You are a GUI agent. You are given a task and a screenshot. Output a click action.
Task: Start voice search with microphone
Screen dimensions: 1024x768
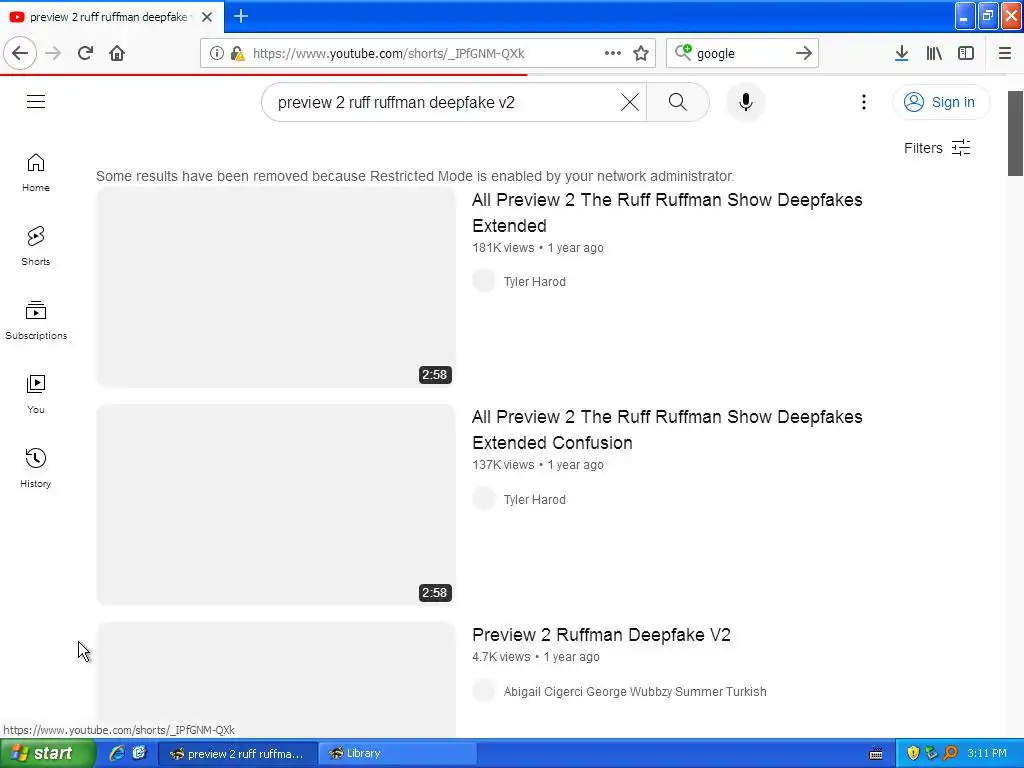pyautogui.click(x=746, y=102)
